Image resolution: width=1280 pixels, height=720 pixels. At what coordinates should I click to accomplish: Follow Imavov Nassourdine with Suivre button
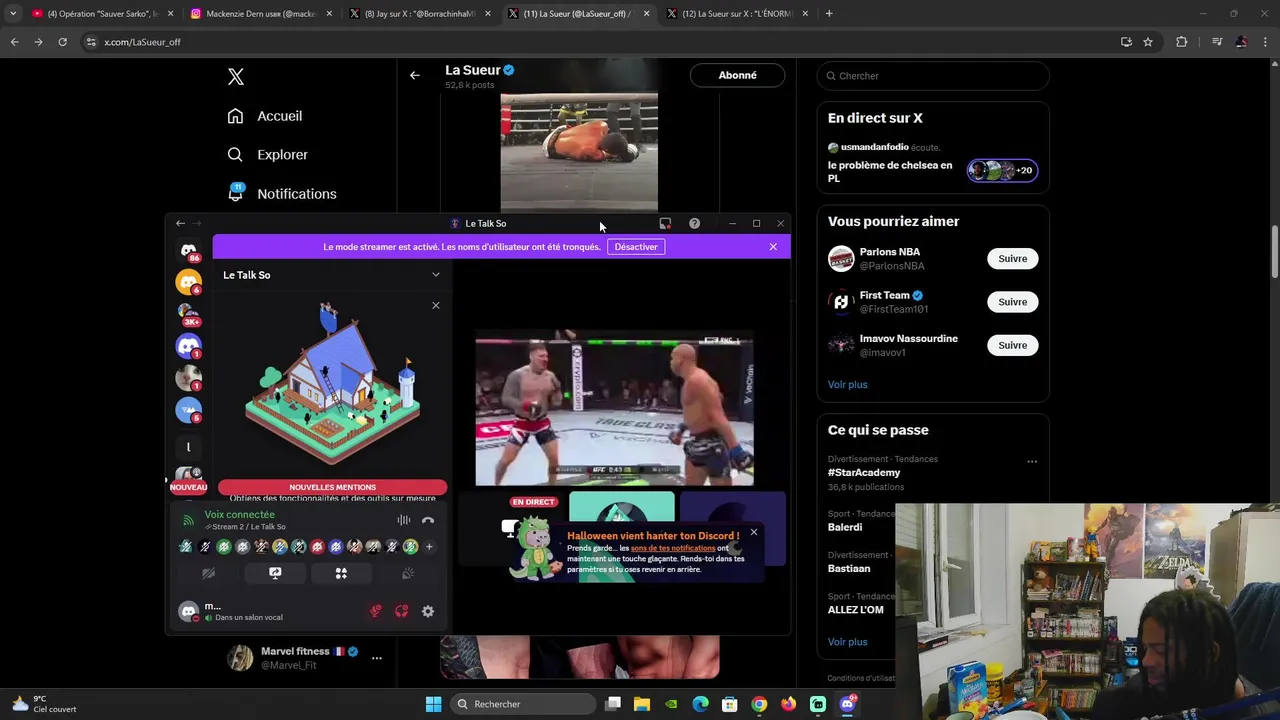pos(1012,345)
